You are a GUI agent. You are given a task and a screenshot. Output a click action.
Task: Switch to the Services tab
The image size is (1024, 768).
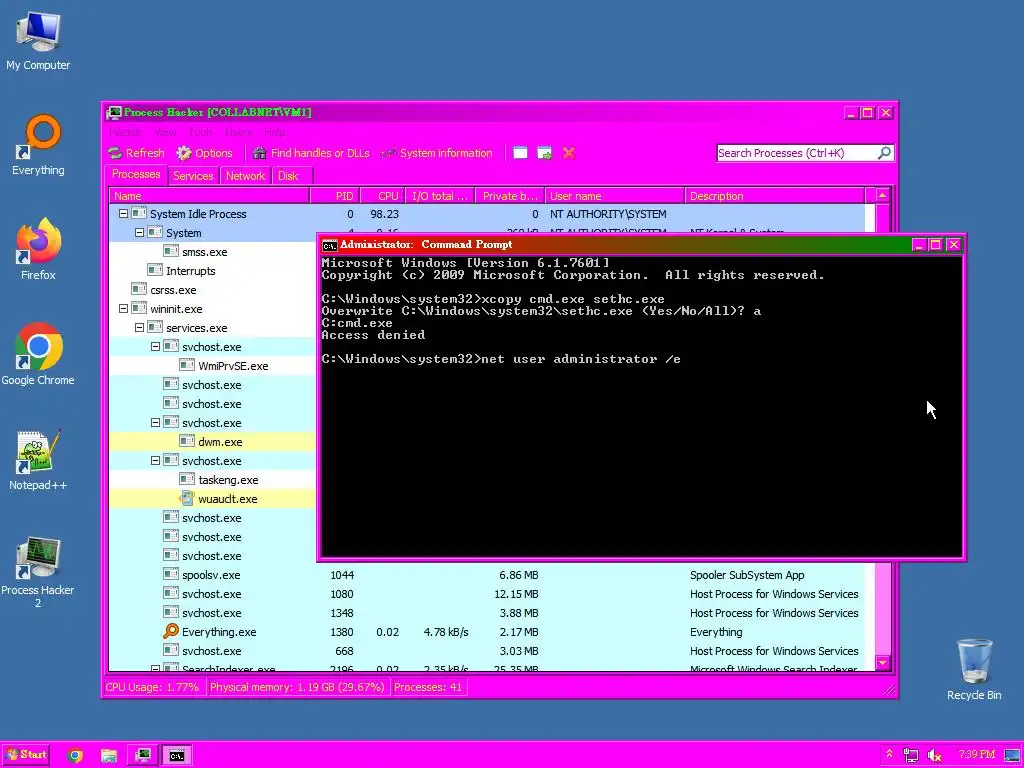click(x=193, y=176)
